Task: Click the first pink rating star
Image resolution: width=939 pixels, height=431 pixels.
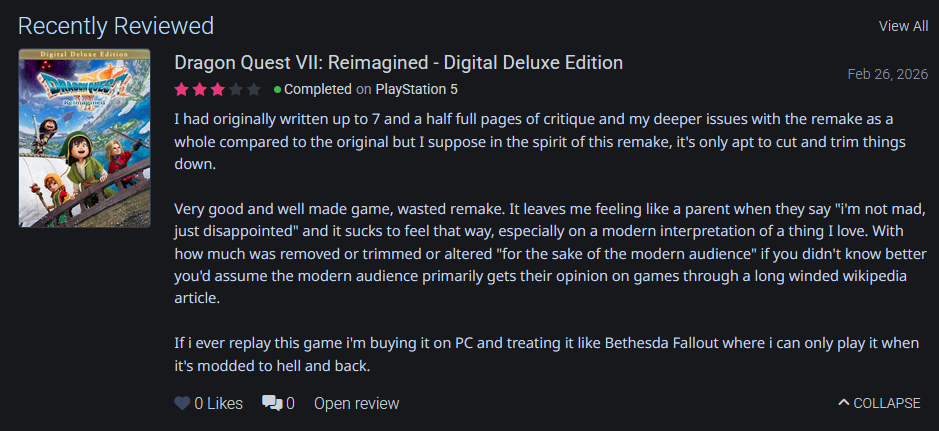Action: 182,89
